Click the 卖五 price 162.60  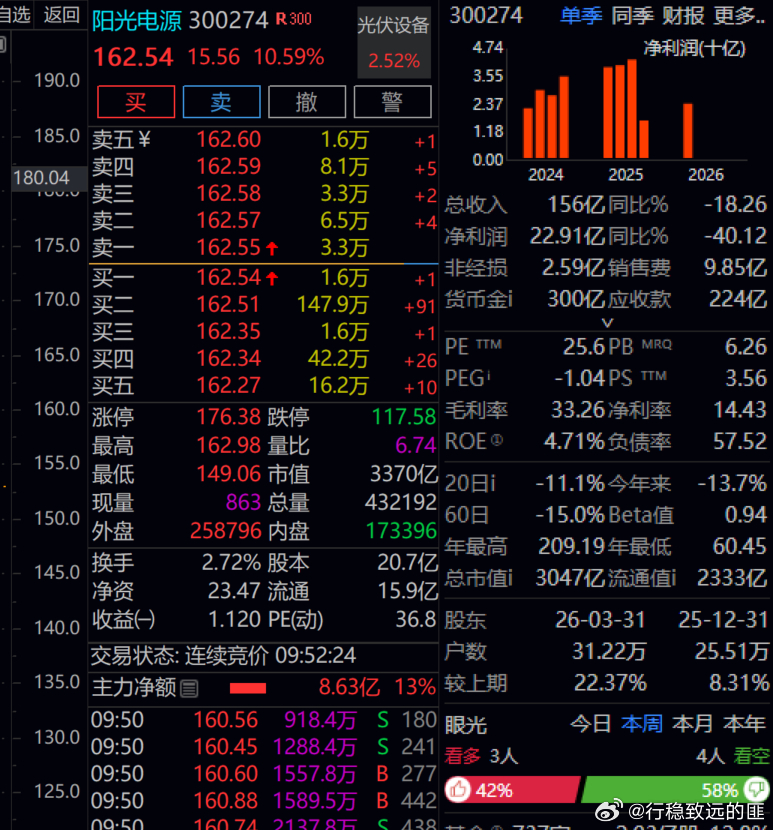229,140
